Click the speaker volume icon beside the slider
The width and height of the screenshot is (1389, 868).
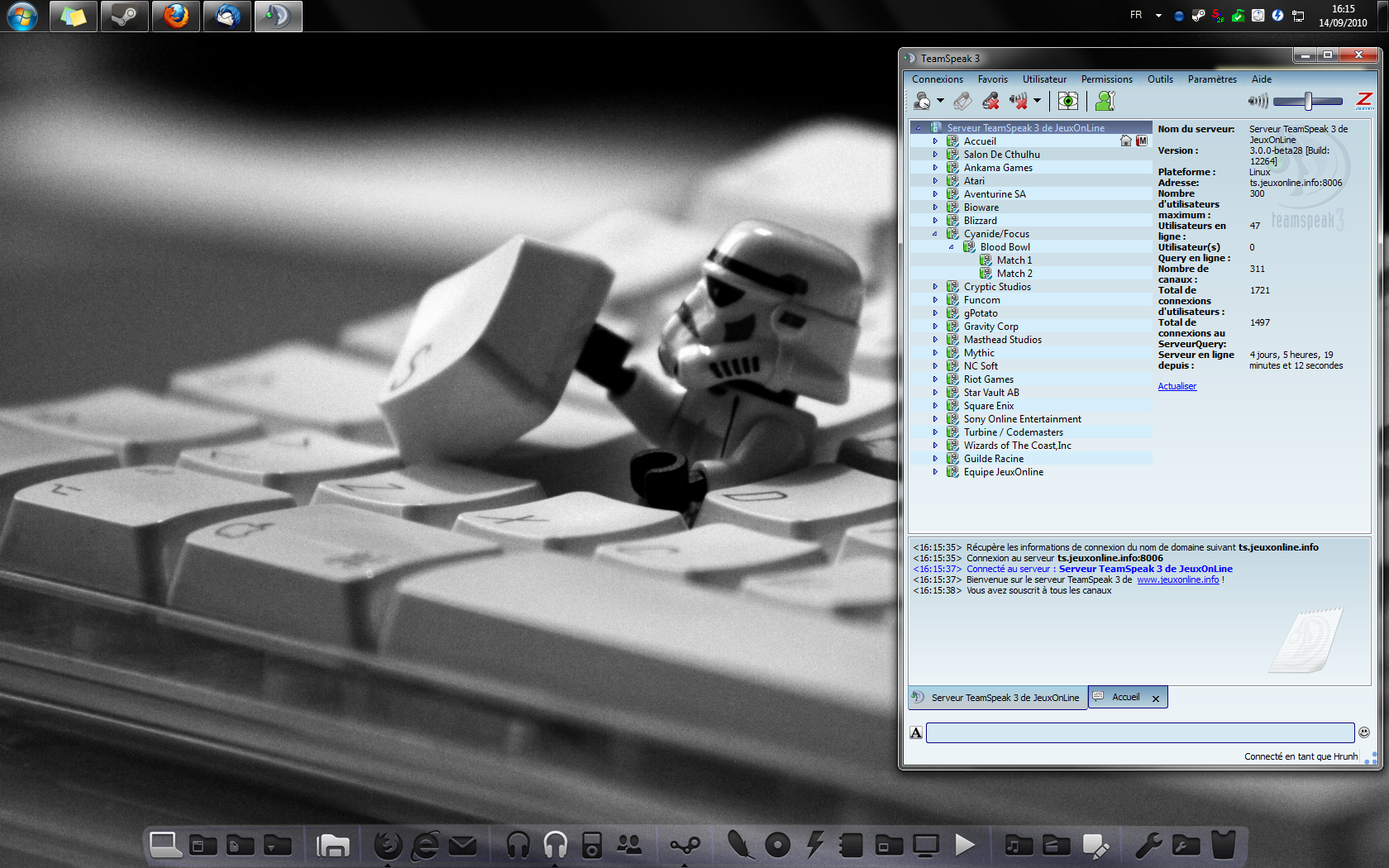[1258, 101]
